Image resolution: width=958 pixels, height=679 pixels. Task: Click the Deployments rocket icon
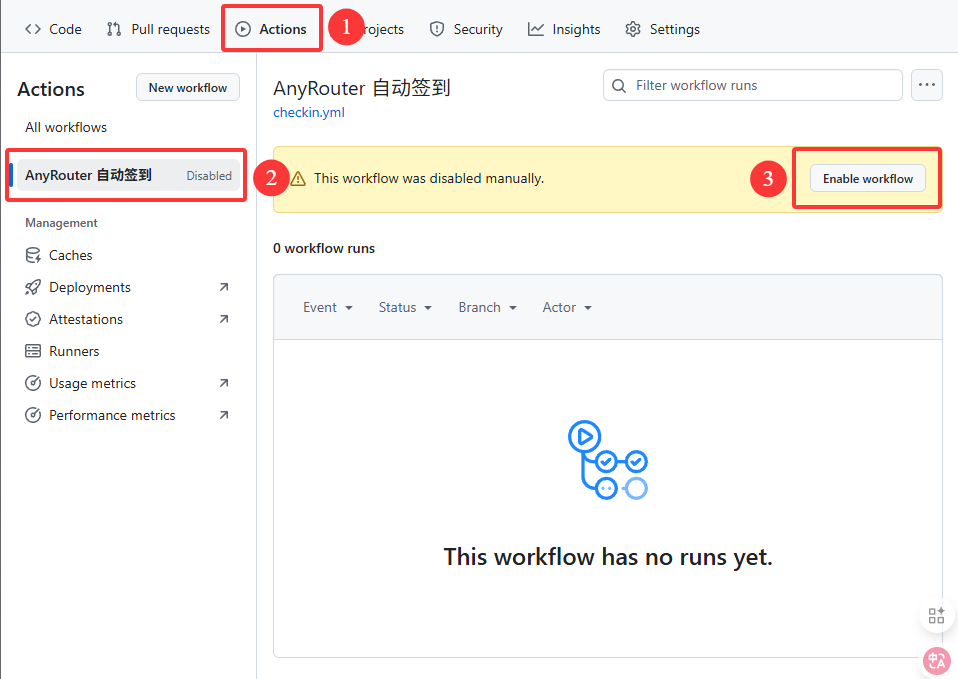point(33,287)
